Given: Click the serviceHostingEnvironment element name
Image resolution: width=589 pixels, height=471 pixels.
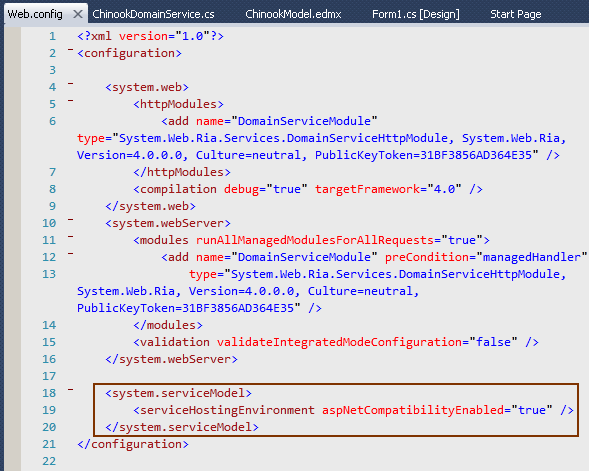Looking at the screenshot, I should [227, 410].
